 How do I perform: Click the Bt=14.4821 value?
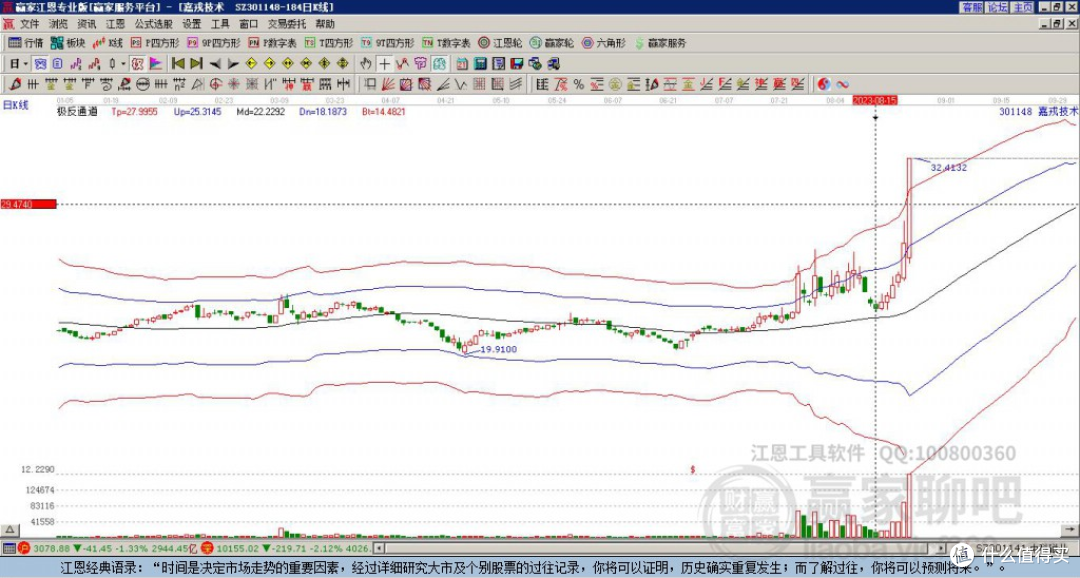tap(384, 112)
